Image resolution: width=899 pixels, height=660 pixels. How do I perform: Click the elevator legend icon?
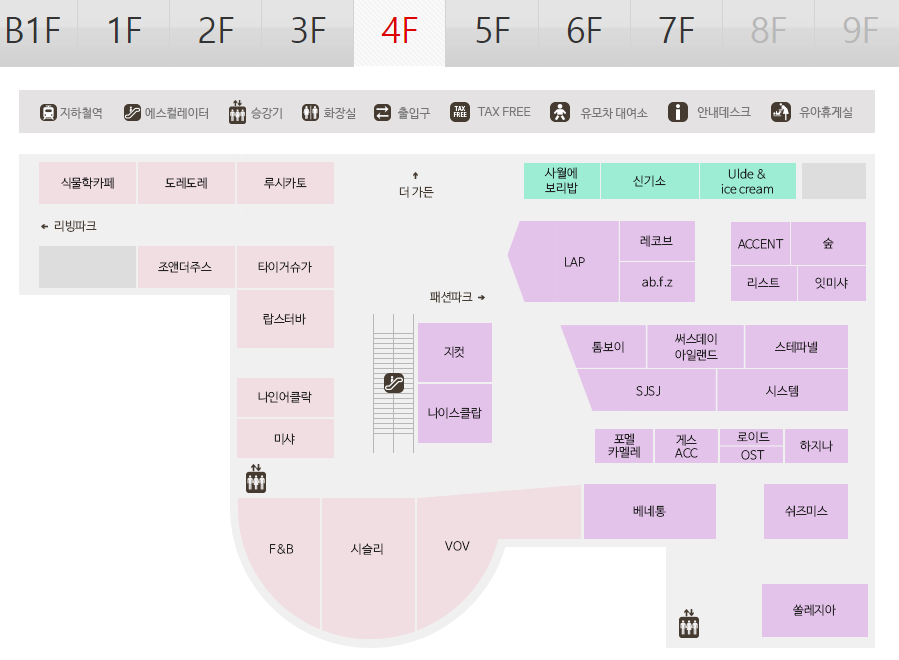pos(237,112)
